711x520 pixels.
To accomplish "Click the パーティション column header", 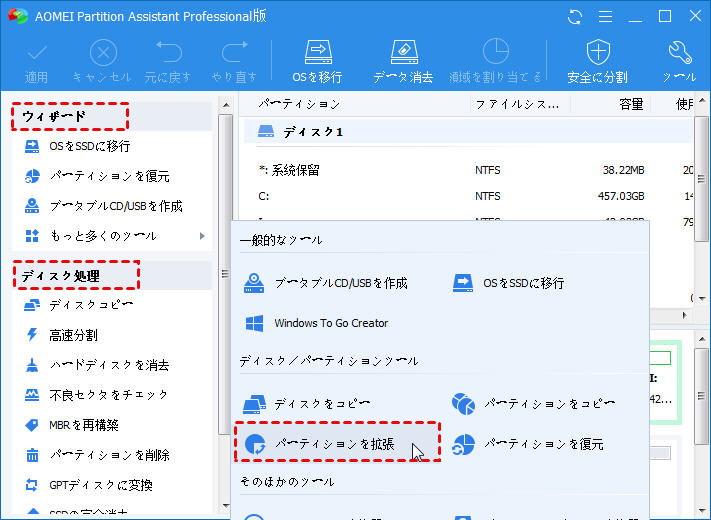I will coord(299,104).
